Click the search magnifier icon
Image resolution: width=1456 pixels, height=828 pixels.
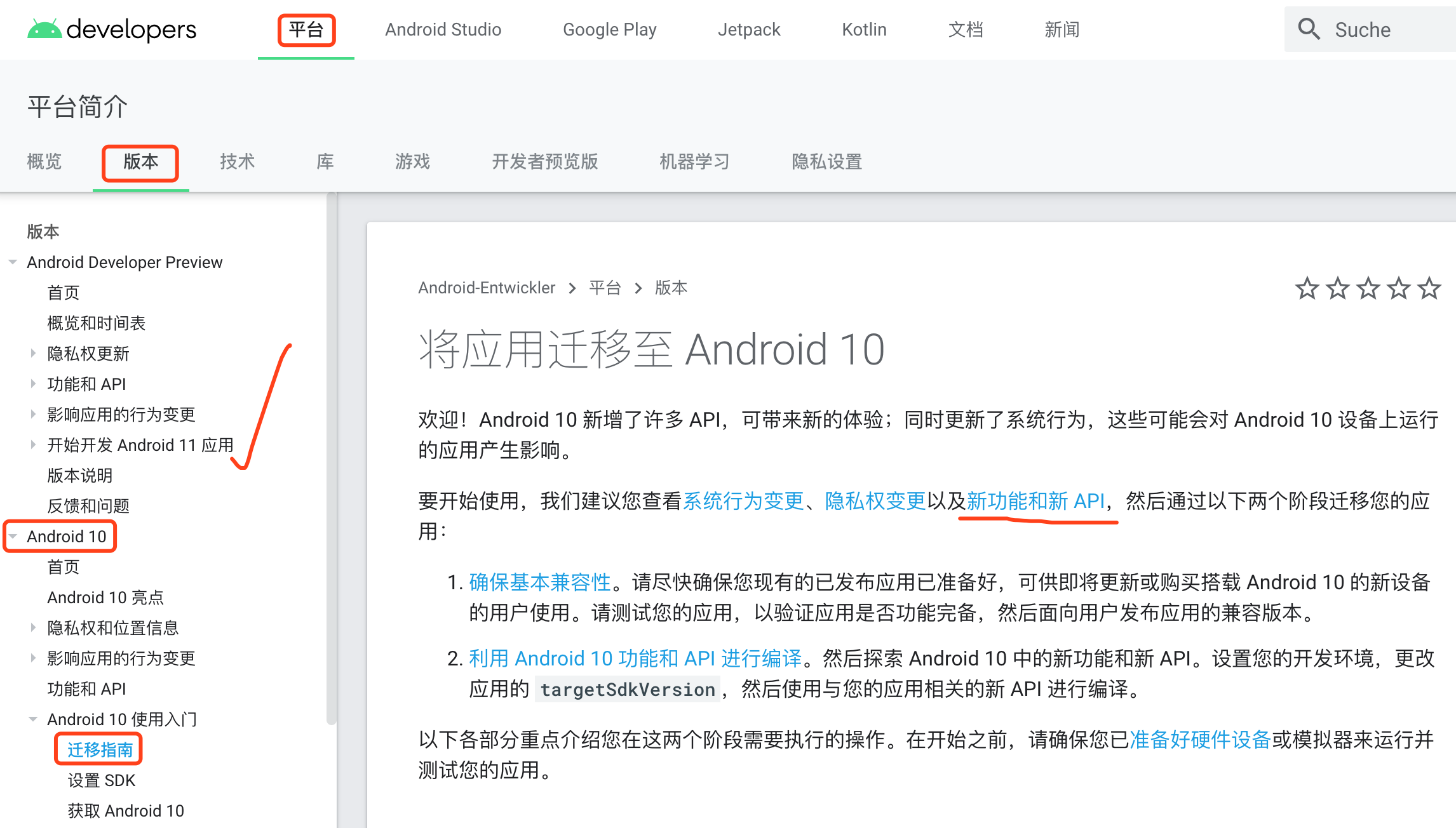click(x=1309, y=29)
